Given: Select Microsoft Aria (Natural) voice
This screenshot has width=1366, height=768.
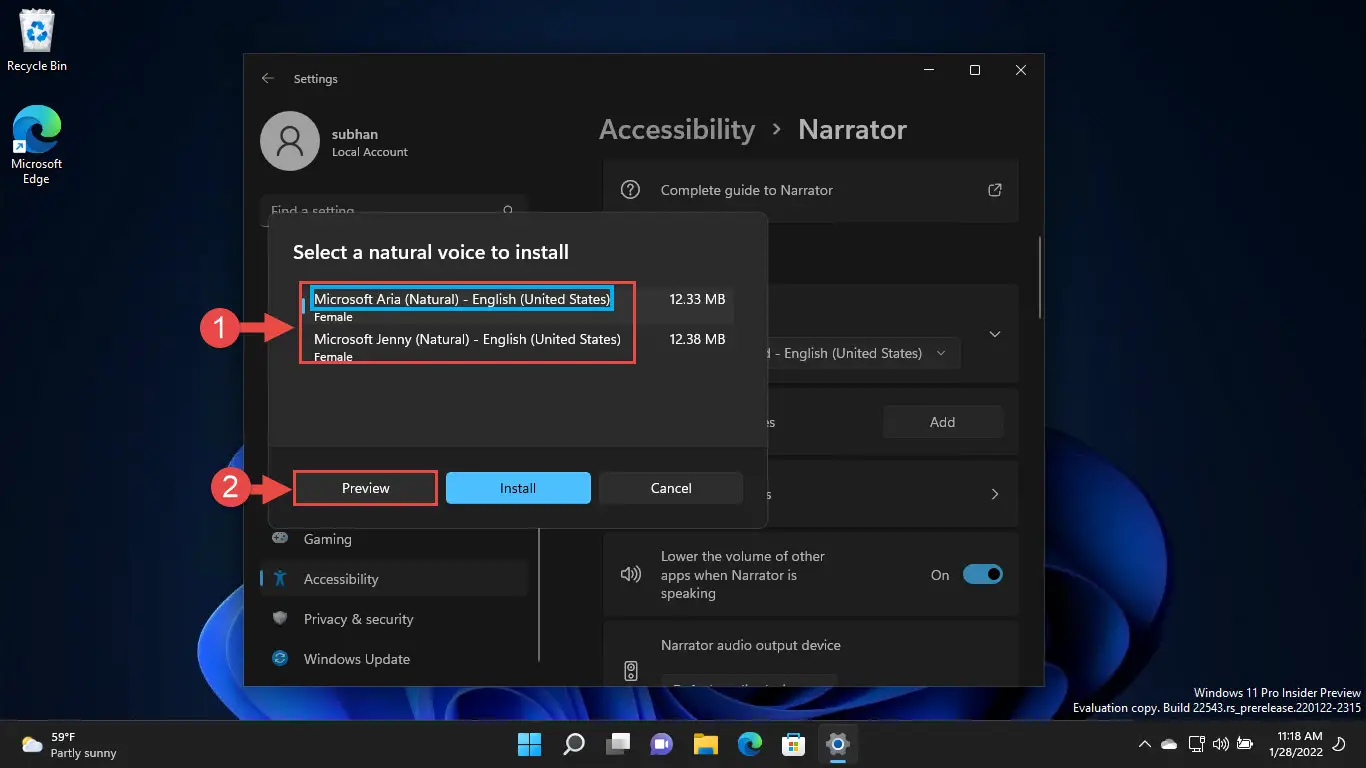Looking at the screenshot, I should (518, 305).
